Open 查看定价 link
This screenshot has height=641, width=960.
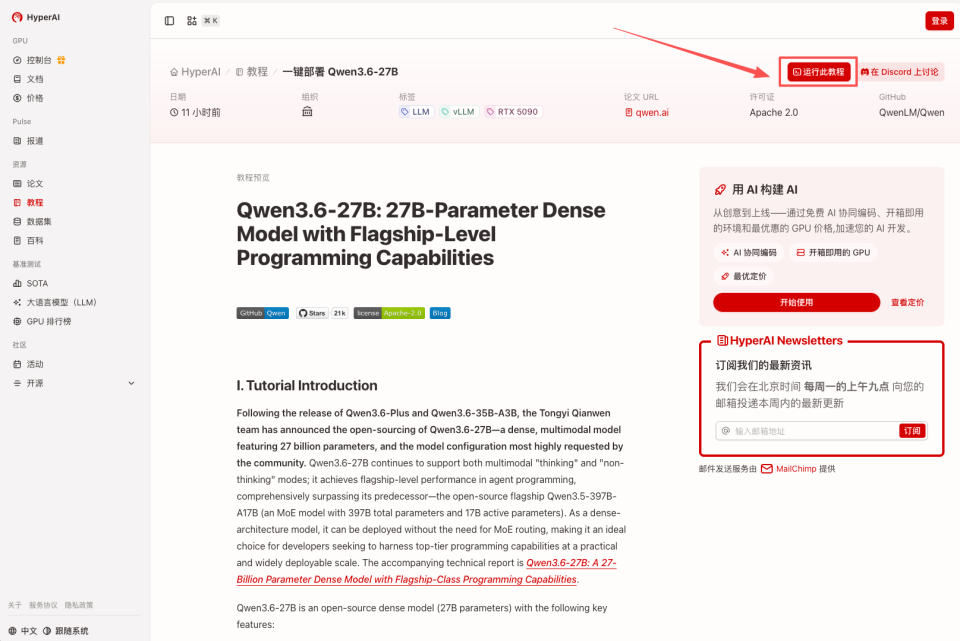pos(907,302)
